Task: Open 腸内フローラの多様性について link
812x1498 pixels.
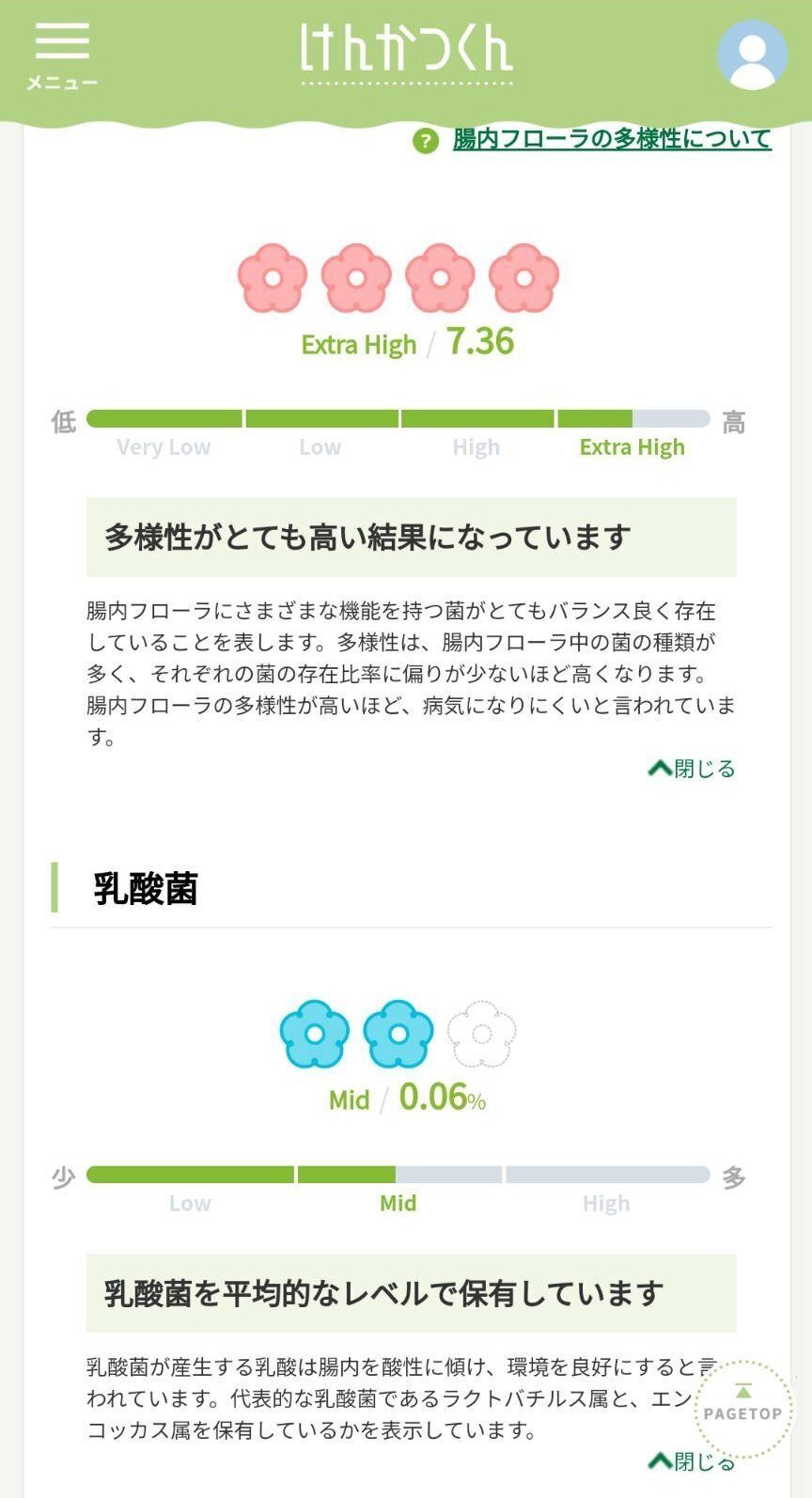Action: 612,139
